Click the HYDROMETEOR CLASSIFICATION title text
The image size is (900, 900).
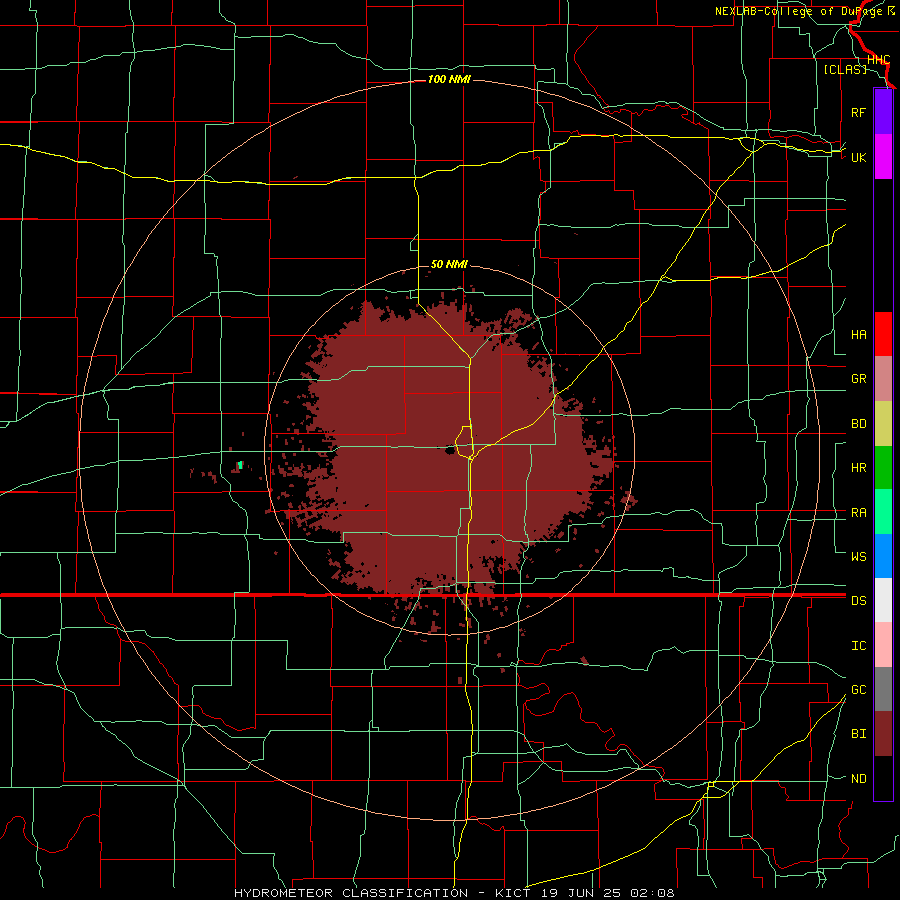point(351,893)
